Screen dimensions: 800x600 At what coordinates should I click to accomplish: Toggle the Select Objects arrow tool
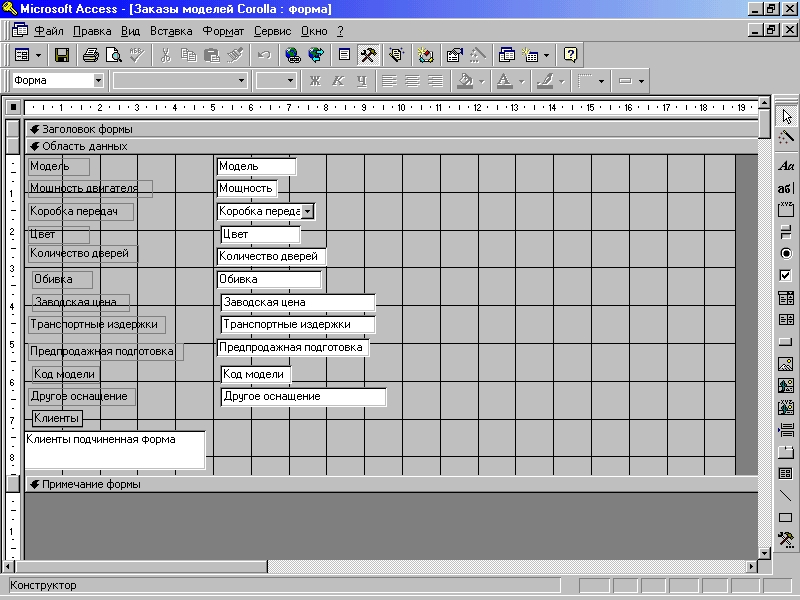[786, 116]
